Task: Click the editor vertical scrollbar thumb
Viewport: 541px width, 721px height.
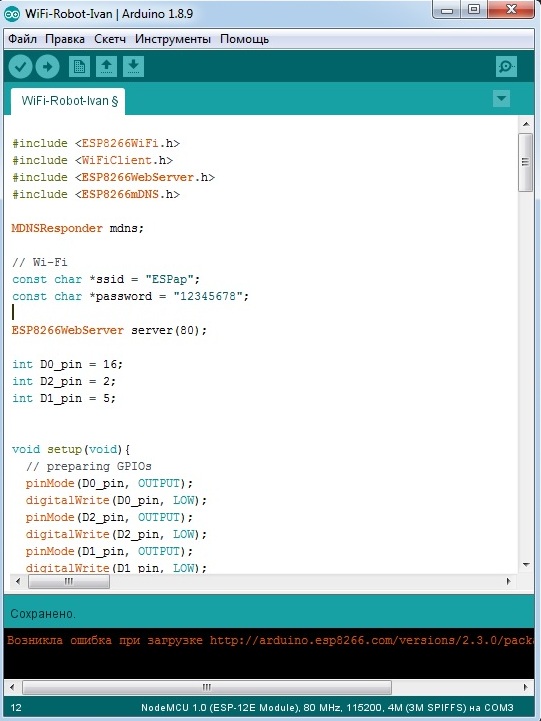Action: [x=525, y=162]
